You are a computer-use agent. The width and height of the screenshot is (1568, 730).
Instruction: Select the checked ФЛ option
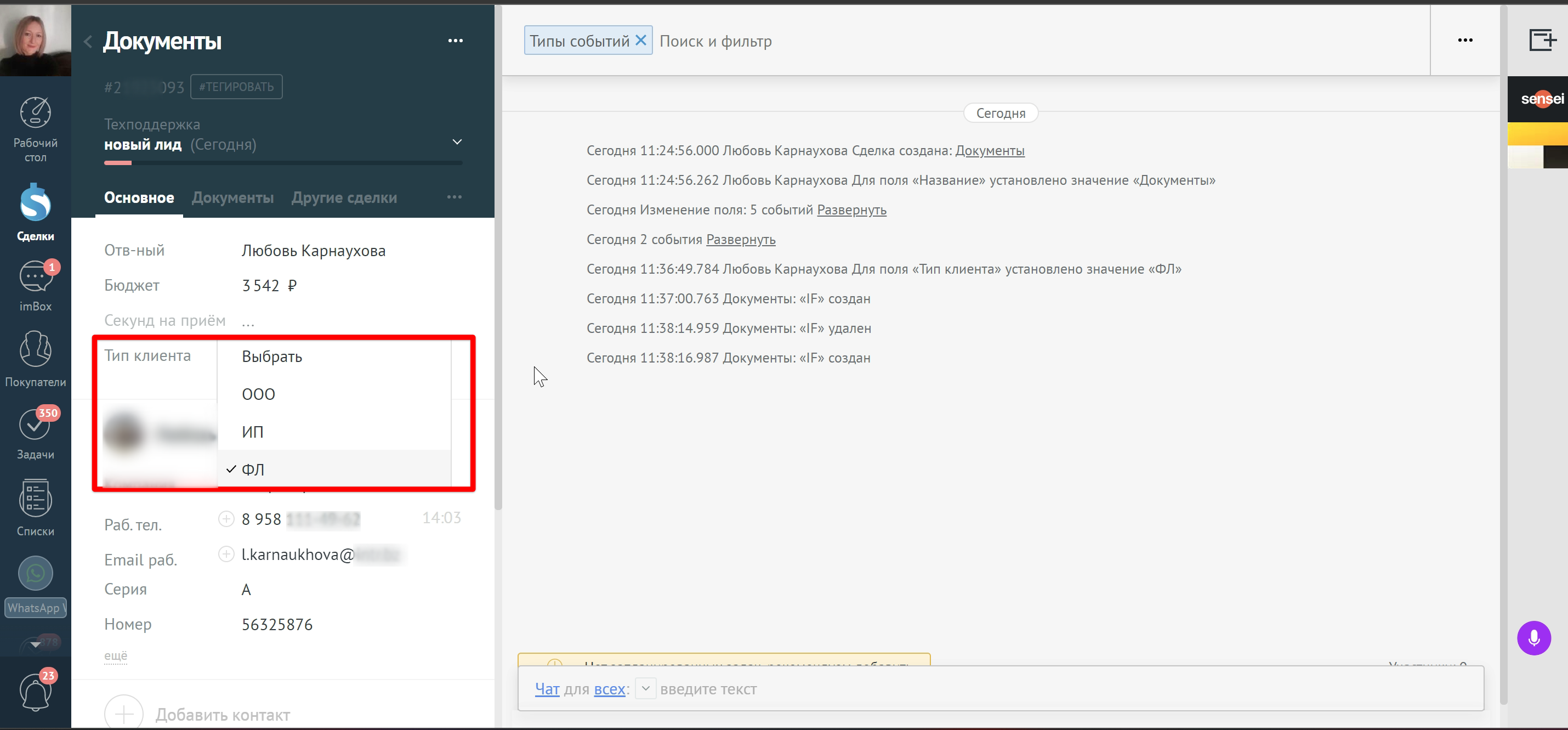[x=334, y=469]
